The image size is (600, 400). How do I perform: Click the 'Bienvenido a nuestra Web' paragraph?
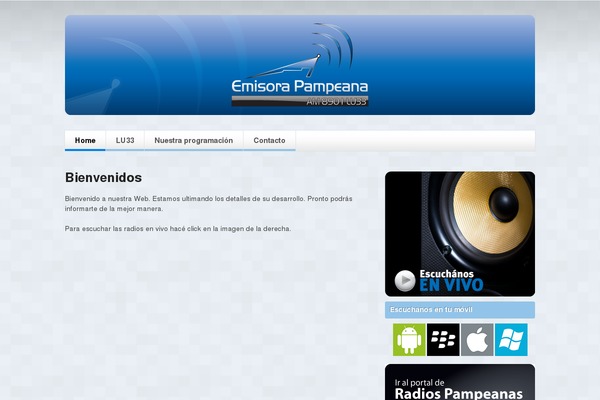(209, 204)
